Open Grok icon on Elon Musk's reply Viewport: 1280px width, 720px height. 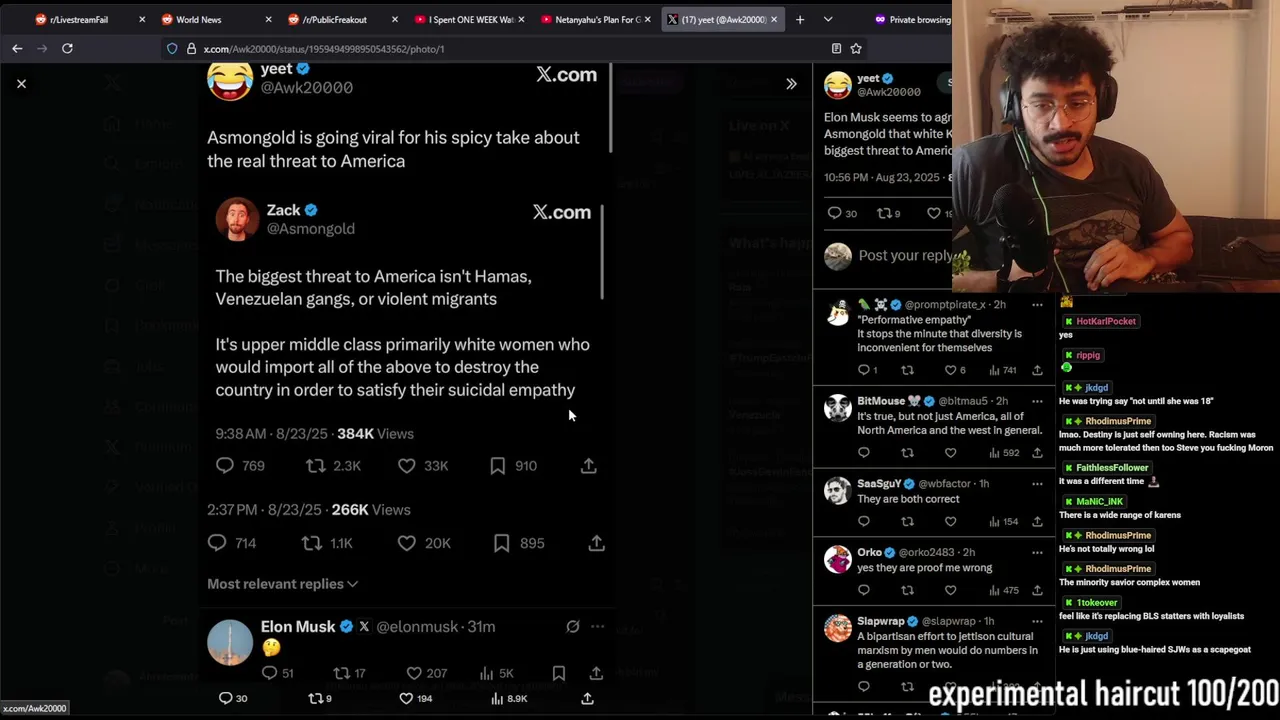pyautogui.click(x=573, y=626)
